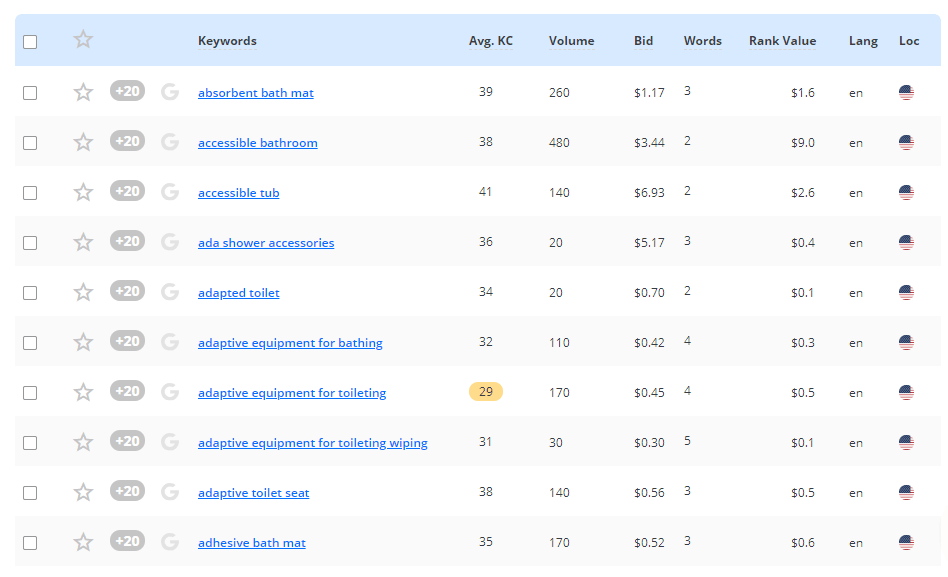Sort by the Volume column header
Viewport: 948px width, 577px height.
click(571, 41)
